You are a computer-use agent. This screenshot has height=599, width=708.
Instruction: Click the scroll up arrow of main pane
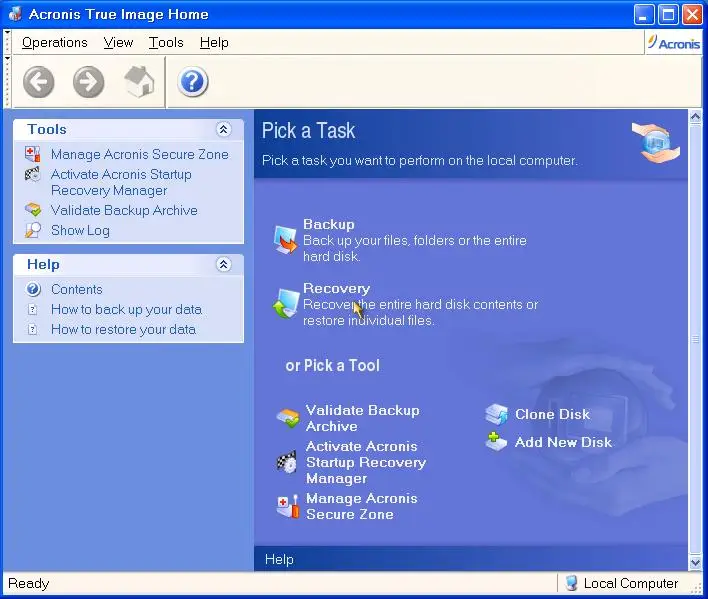(695, 116)
